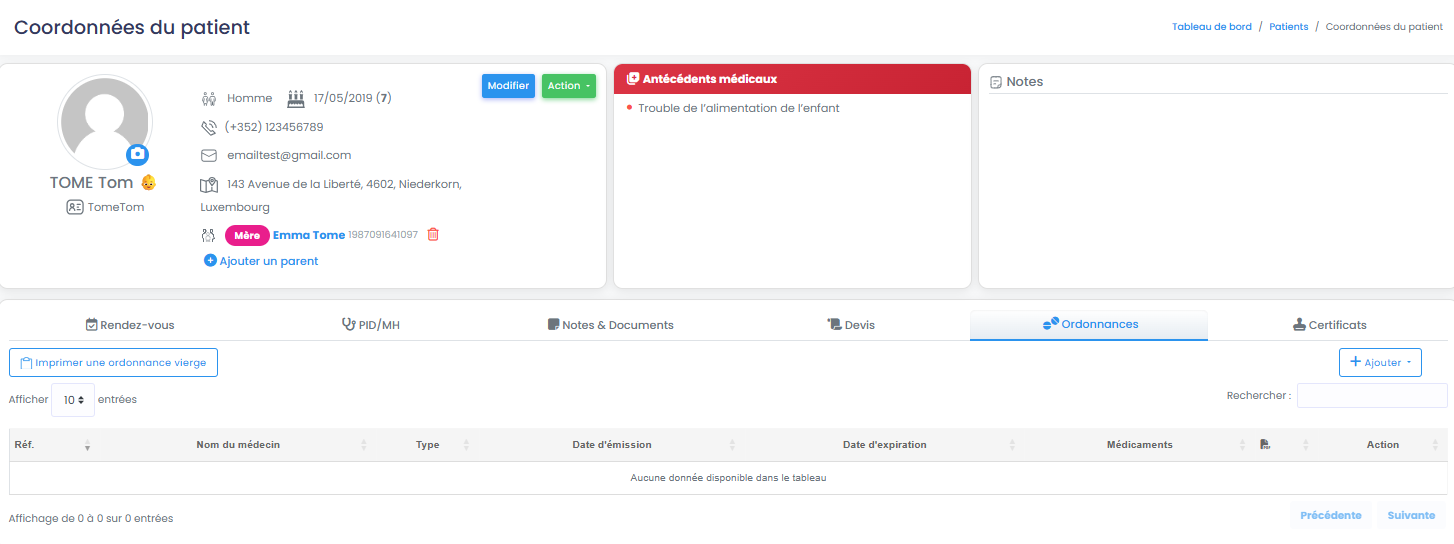Sort table by Nom du médecin
1454x544 pixels.
click(238, 445)
